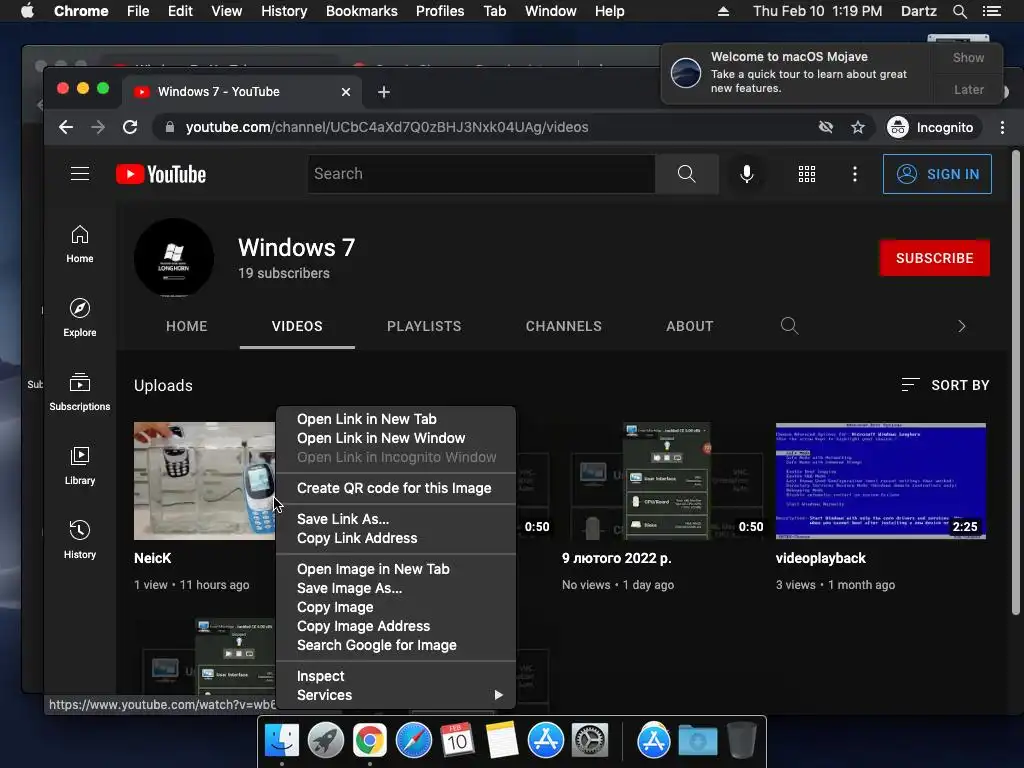Click the SUBSCRIBE button
Image resolution: width=1024 pixels, height=768 pixels.
click(x=935, y=258)
